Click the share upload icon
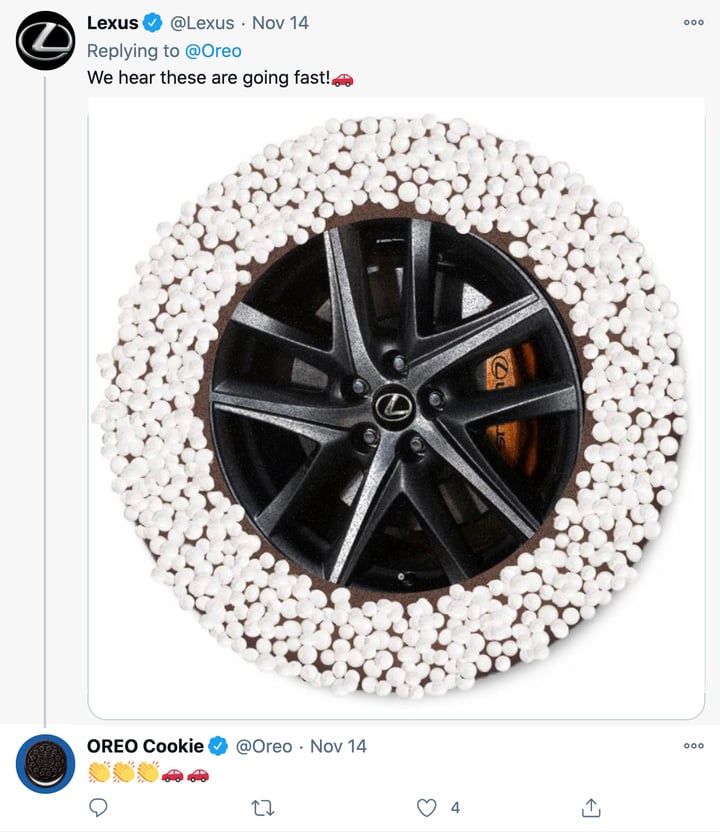Screen dimensions: 720x832 pyautogui.click(x=591, y=807)
